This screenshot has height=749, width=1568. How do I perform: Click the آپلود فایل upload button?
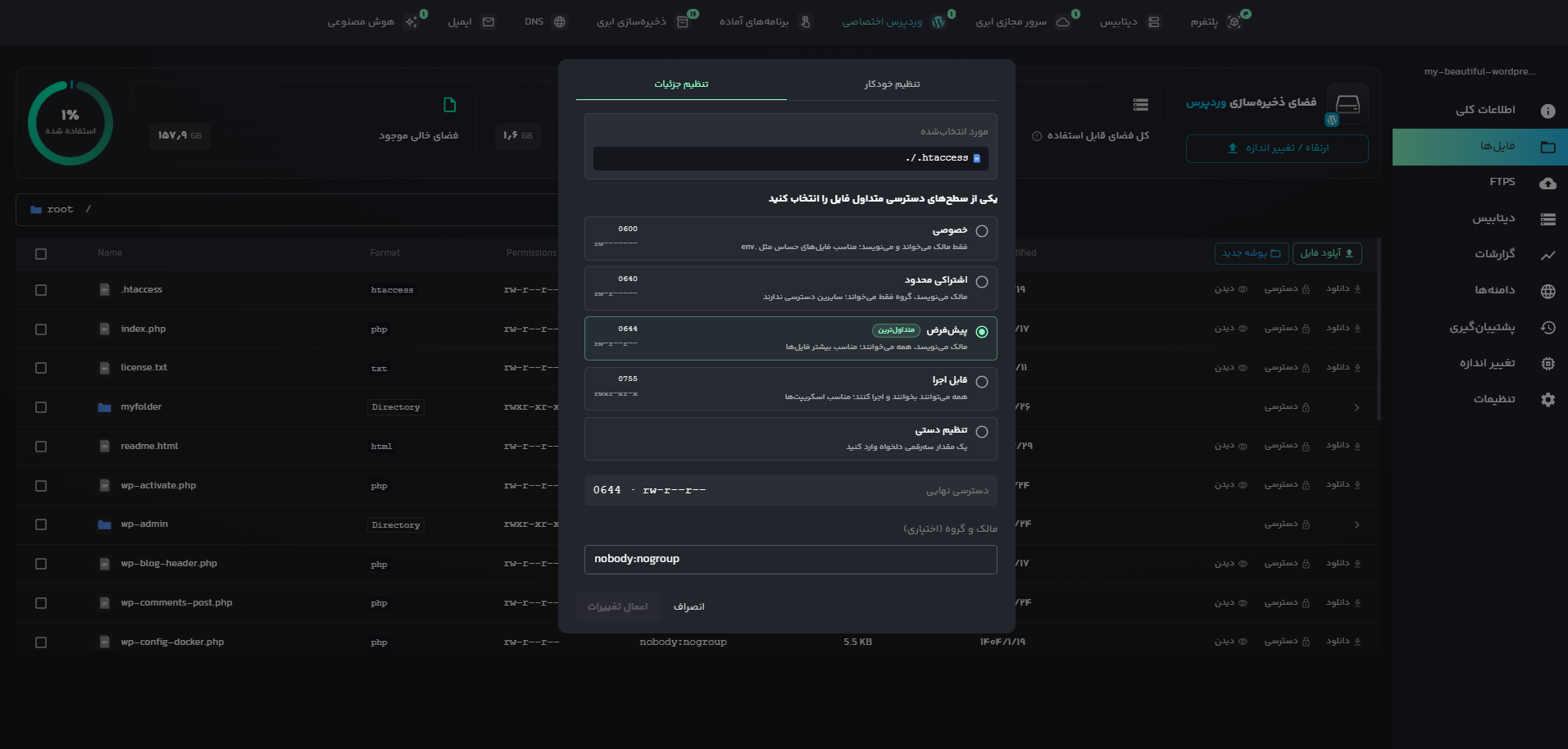tap(1327, 253)
